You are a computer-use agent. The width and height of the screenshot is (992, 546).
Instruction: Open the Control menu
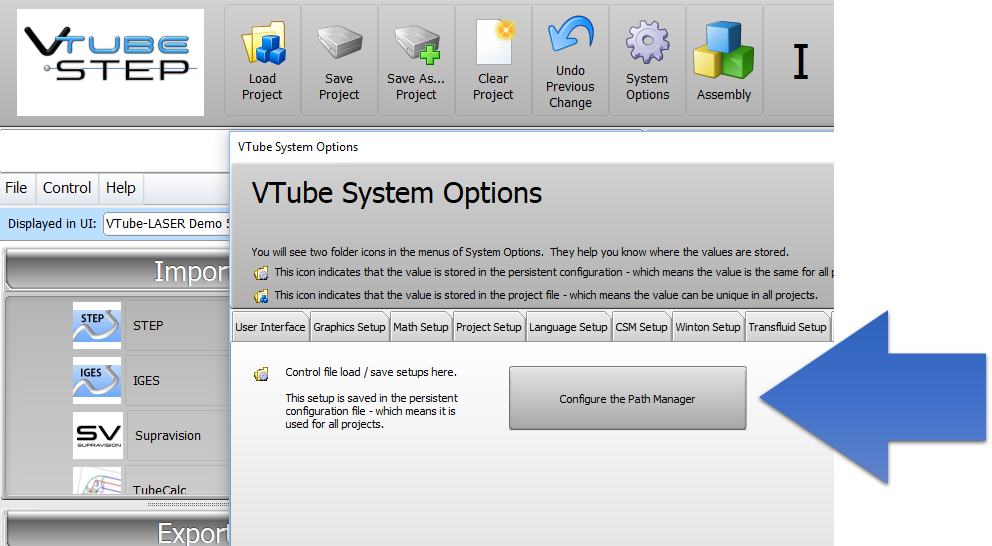point(67,188)
